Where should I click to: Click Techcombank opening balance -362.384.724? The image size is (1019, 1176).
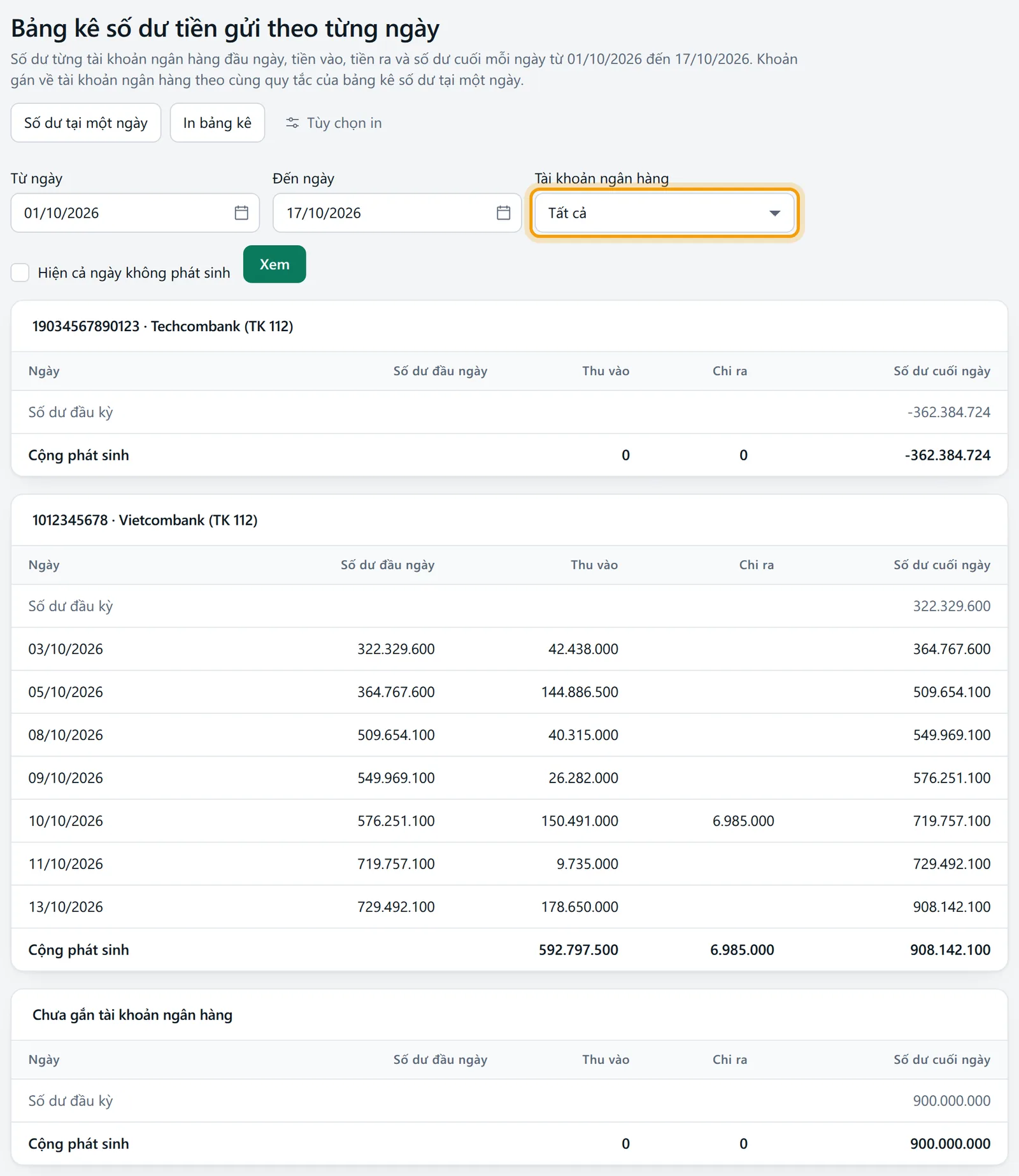click(949, 412)
